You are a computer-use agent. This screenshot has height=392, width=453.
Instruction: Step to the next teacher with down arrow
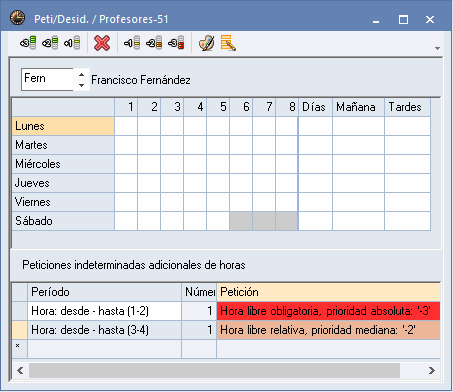pos(81,85)
